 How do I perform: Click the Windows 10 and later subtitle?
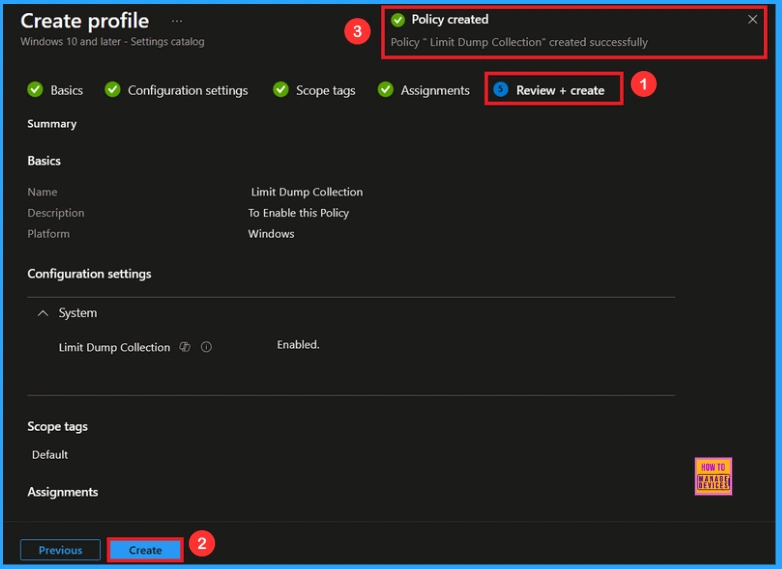112,42
